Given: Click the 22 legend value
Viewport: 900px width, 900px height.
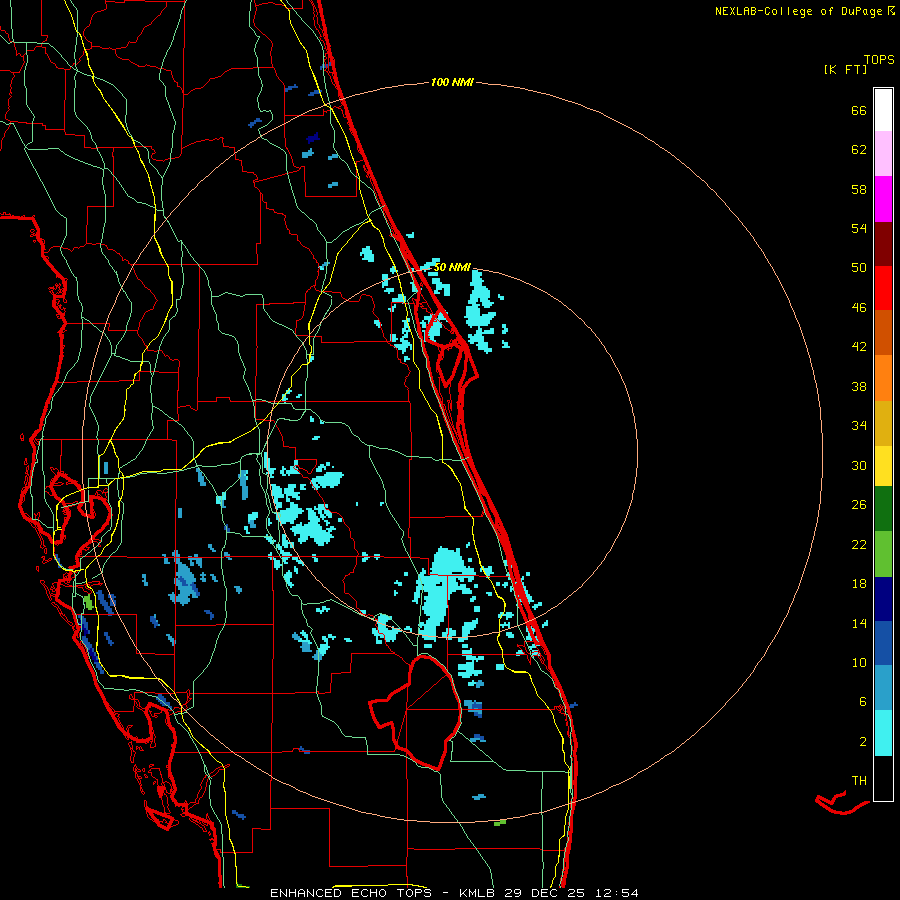Looking at the screenshot, I should click(x=859, y=544).
